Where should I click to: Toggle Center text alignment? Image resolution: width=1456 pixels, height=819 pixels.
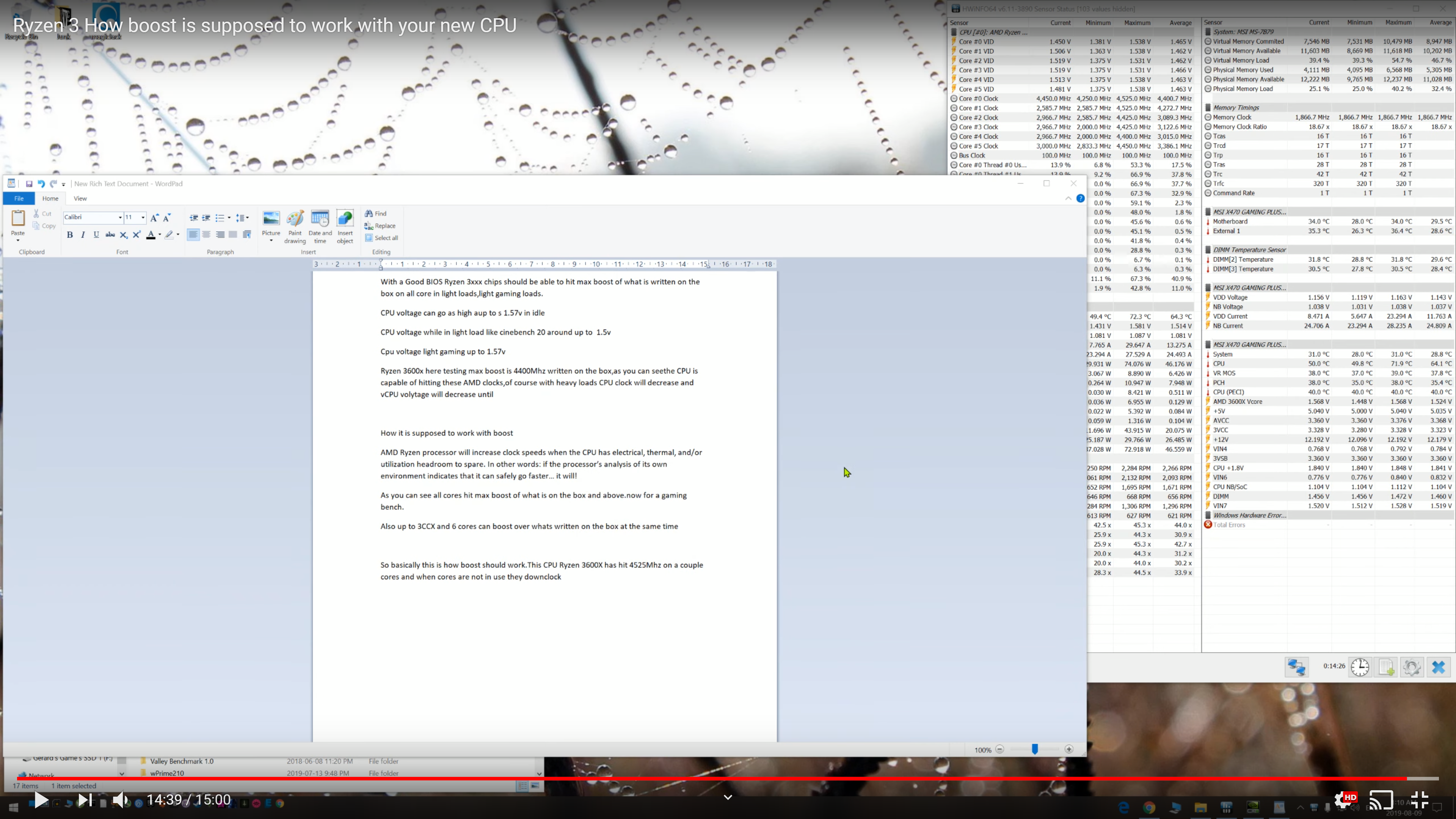point(206,235)
